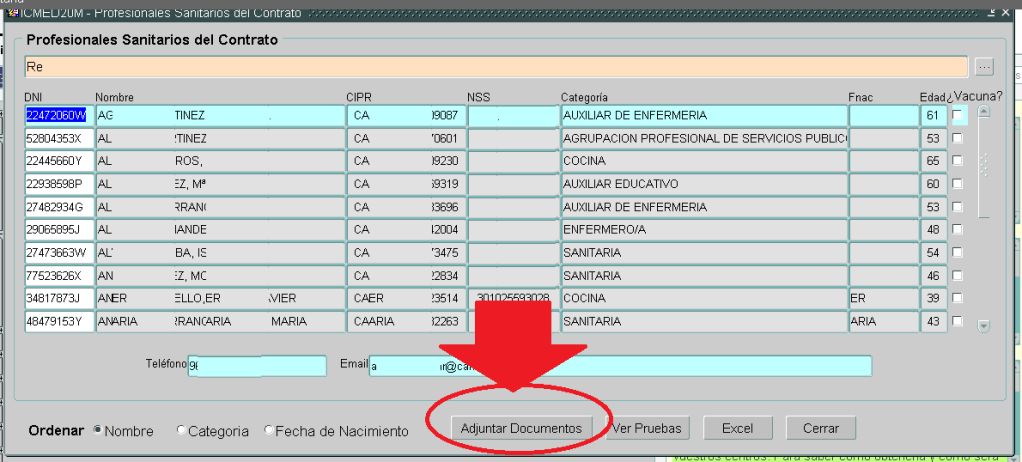Select the Nombre sort radio button
The height and width of the screenshot is (462, 1022).
(x=98, y=431)
